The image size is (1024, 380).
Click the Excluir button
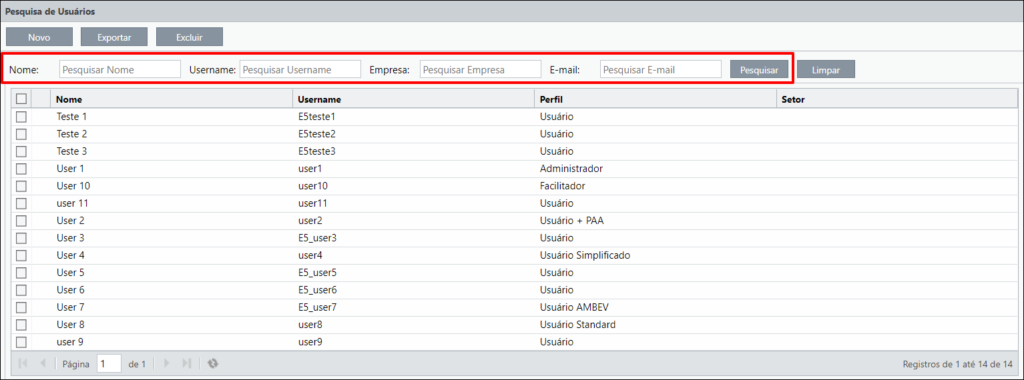point(189,37)
